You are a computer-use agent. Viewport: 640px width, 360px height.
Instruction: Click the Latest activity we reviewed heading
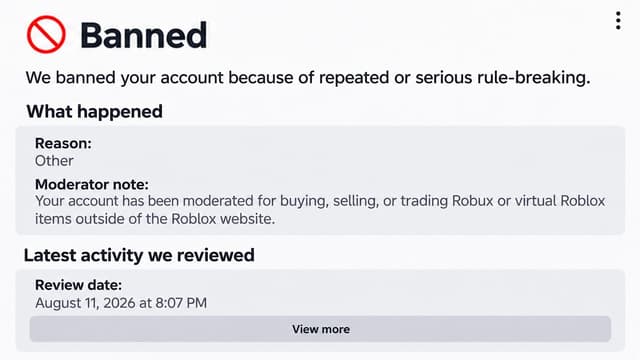tap(139, 255)
